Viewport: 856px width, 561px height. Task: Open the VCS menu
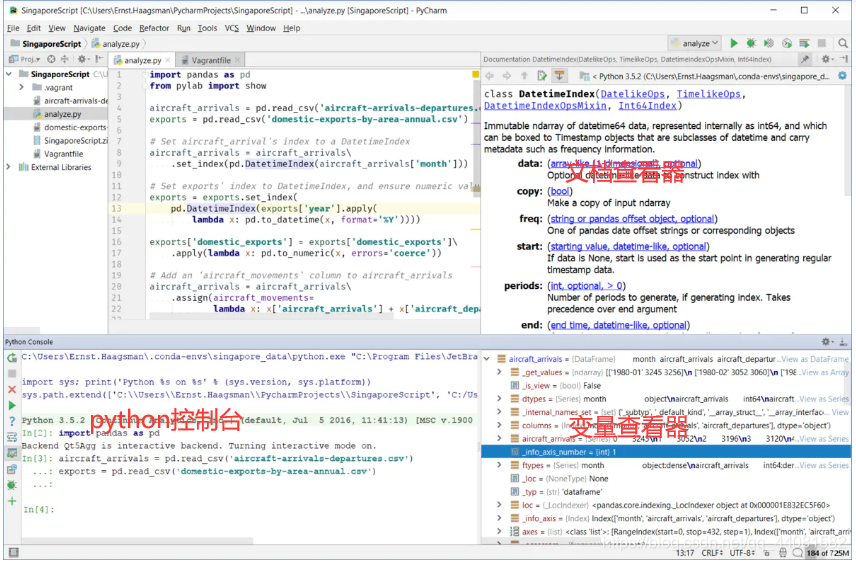232,28
